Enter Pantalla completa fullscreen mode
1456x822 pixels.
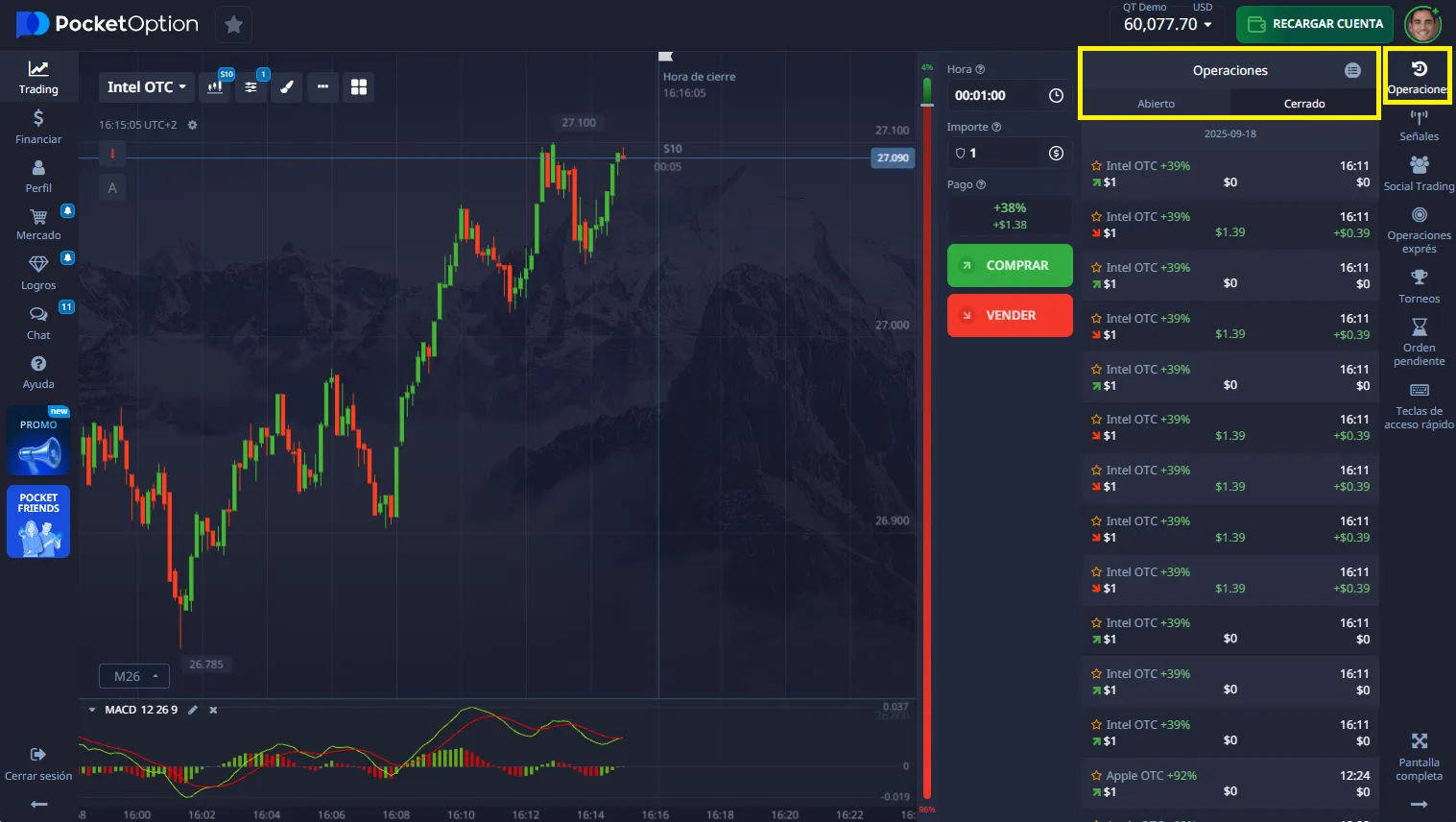(1419, 757)
